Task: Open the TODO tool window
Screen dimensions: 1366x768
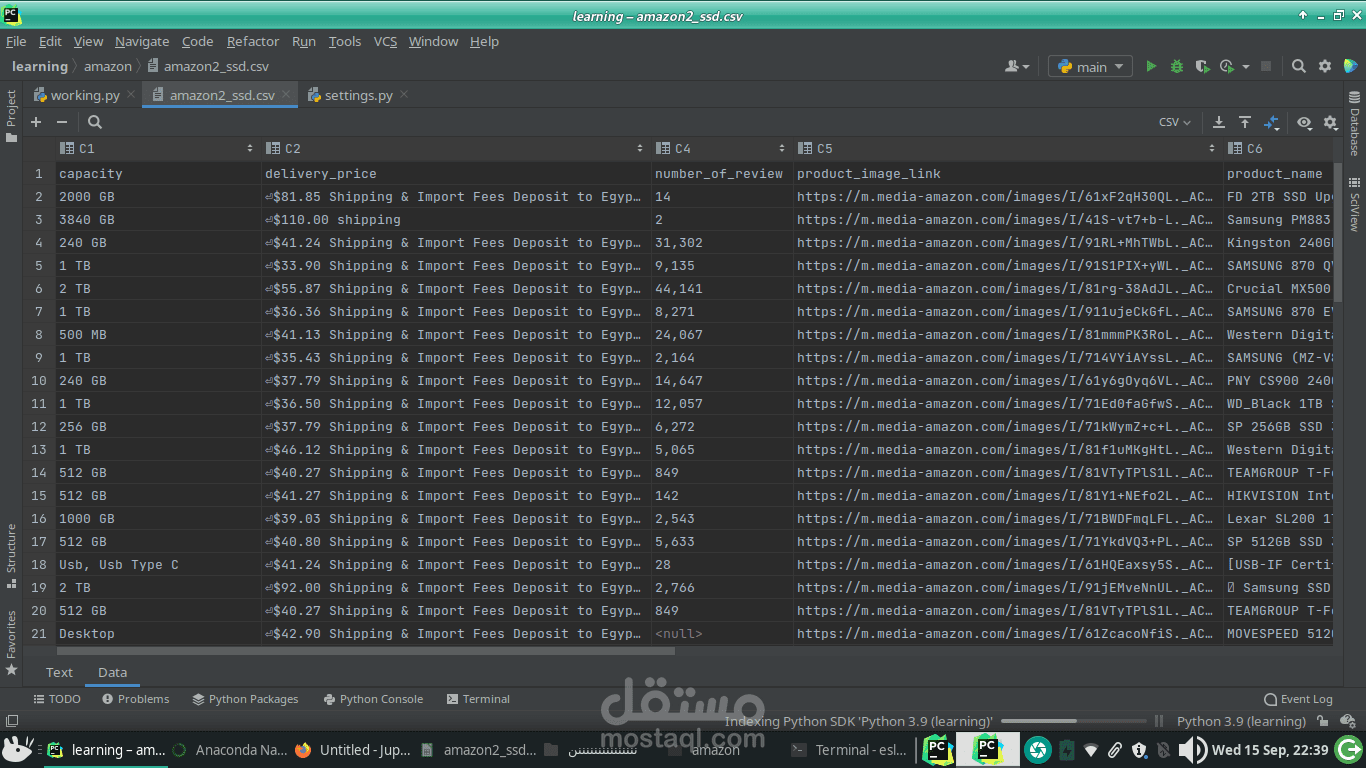Action: click(57, 699)
